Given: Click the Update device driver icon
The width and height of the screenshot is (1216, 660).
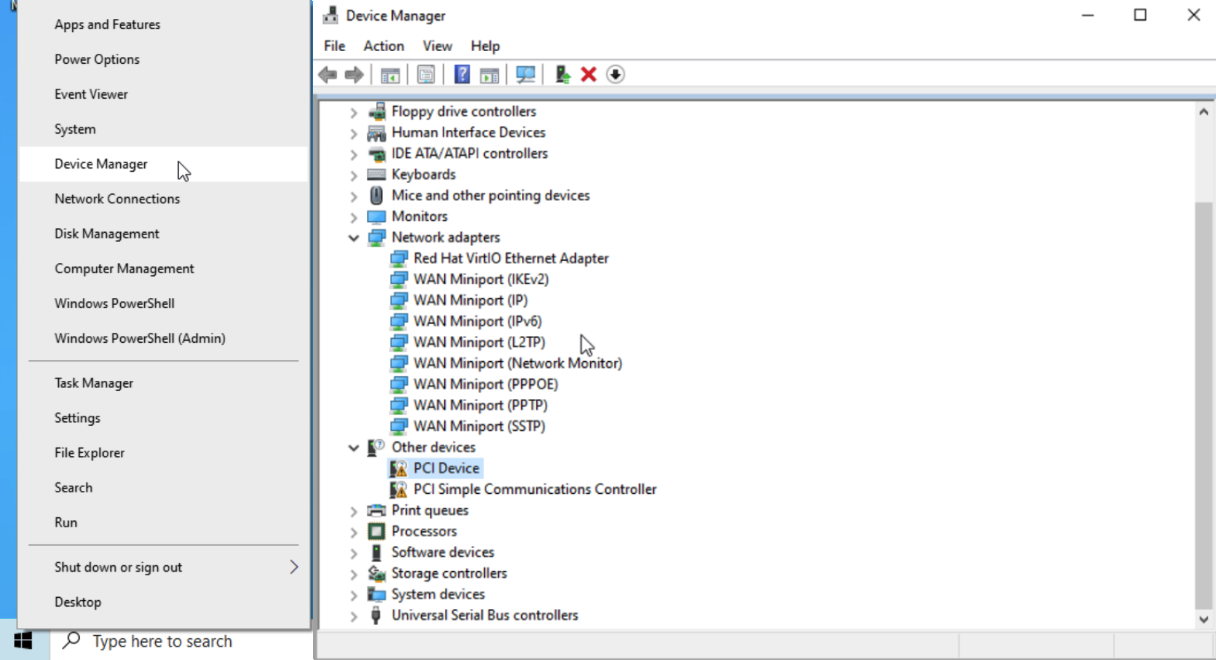Looking at the screenshot, I should pyautogui.click(x=563, y=75).
